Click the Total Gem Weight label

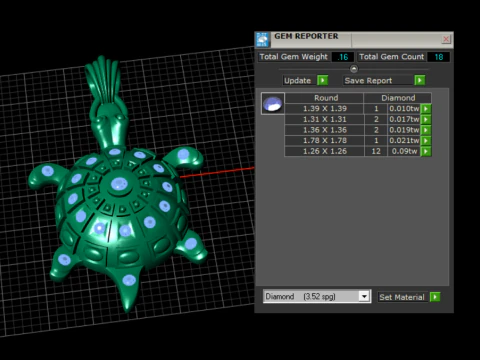pos(293,57)
